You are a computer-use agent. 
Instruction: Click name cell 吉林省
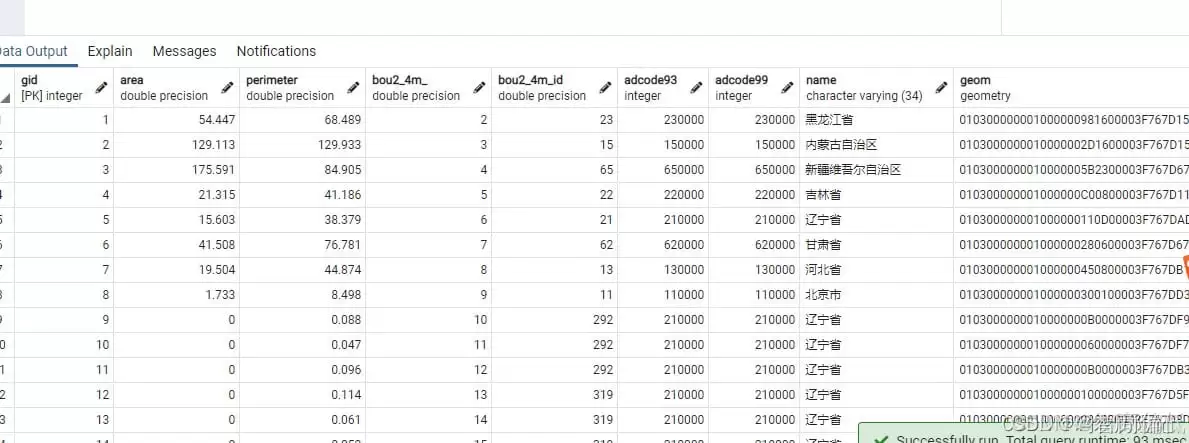877,195
